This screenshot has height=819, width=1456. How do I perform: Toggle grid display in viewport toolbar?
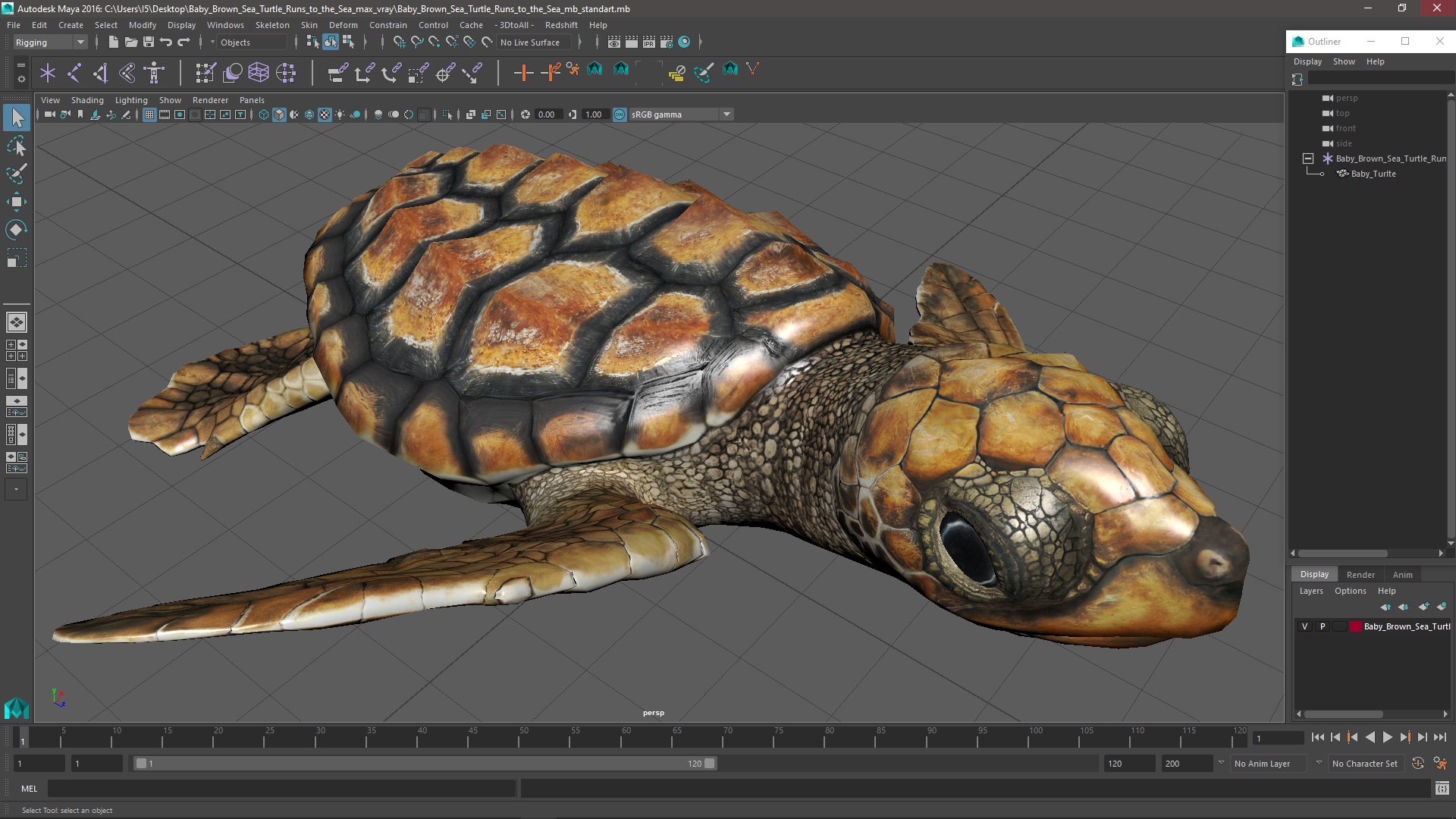149,115
